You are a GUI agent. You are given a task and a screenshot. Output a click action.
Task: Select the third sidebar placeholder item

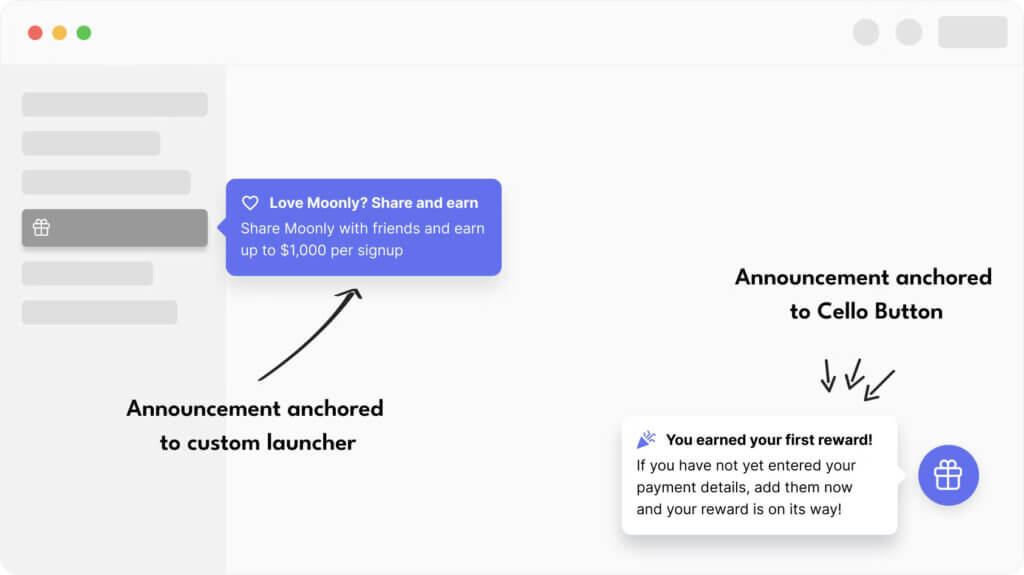106,182
